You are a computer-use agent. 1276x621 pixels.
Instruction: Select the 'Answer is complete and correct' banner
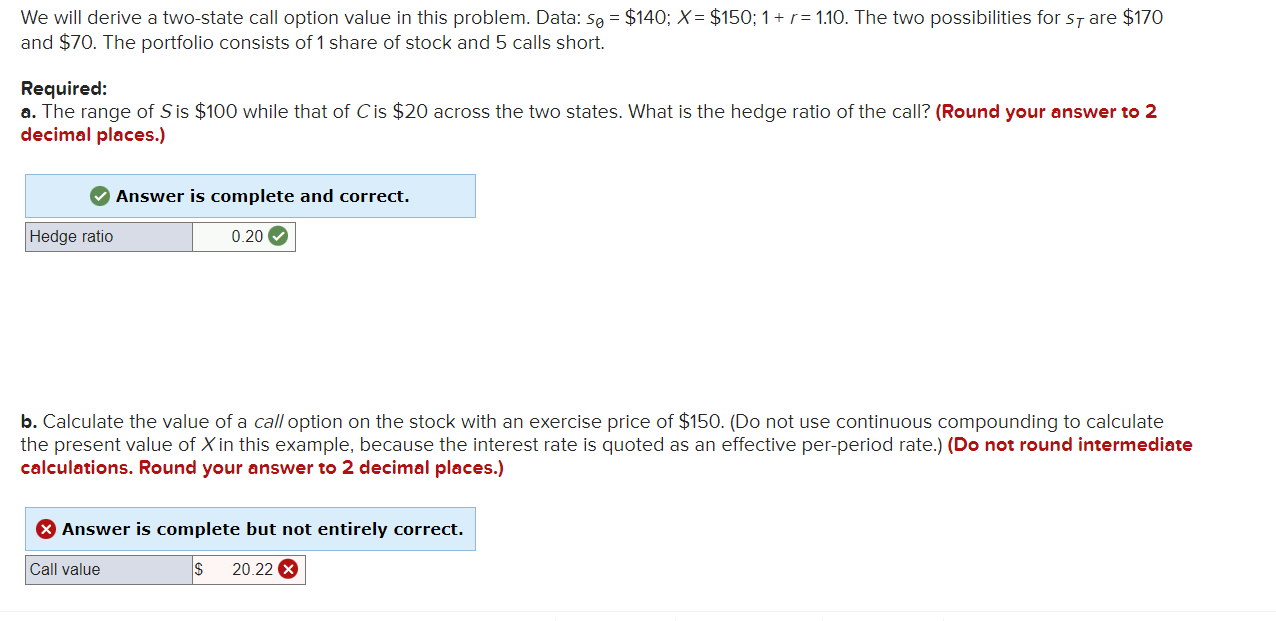pyautogui.click(x=250, y=195)
